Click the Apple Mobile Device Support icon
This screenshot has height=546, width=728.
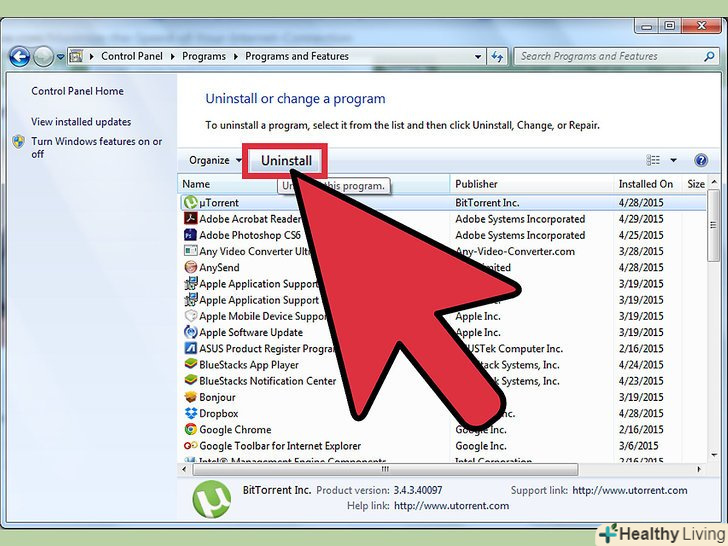191,316
